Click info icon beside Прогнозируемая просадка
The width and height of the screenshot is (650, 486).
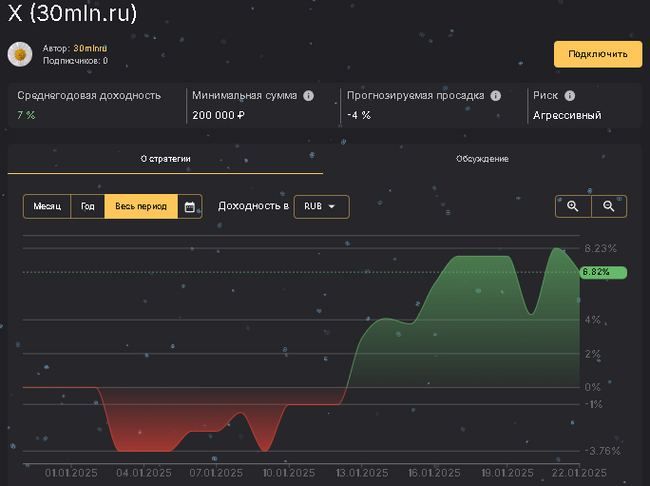(x=493, y=96)
